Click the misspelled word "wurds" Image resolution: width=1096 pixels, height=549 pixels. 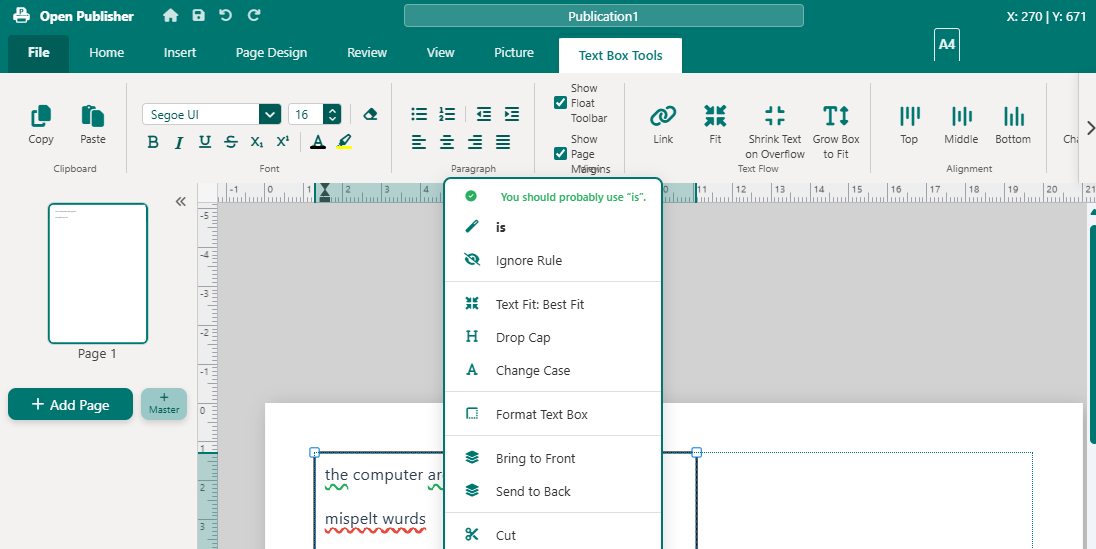pyautogui.click(x=402, y=519)
